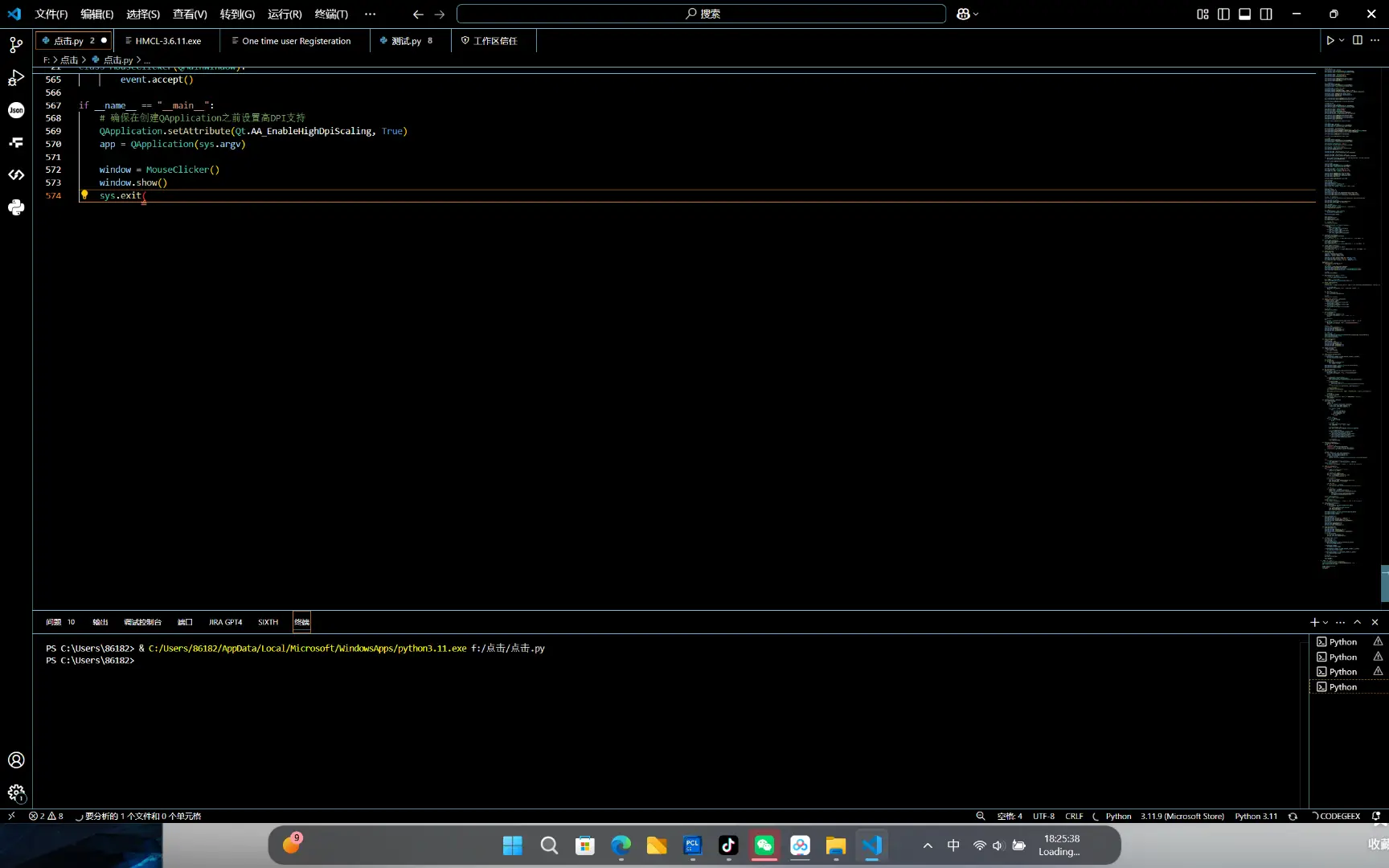Open errors and warnings in status bar
This screenshot has height=868, width=1389.
coord(46,816)
